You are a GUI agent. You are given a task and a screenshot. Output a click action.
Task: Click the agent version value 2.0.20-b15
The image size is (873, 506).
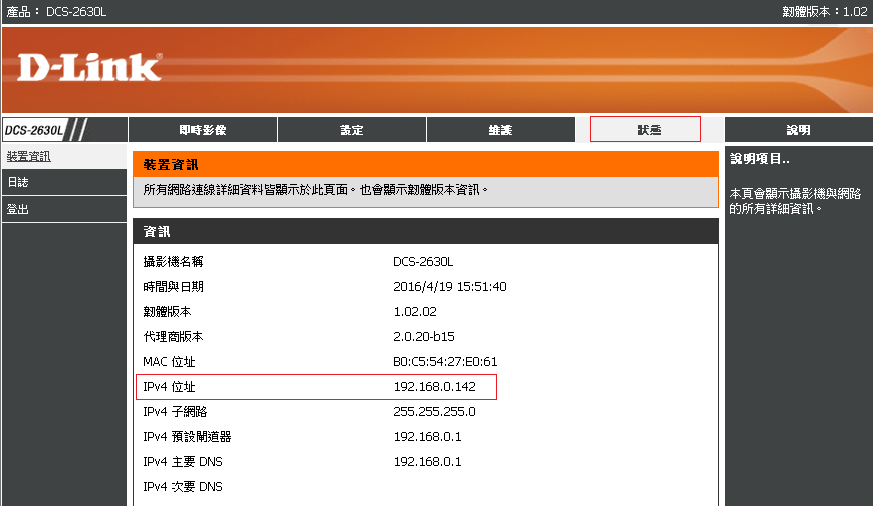click(x=423, y=337)
